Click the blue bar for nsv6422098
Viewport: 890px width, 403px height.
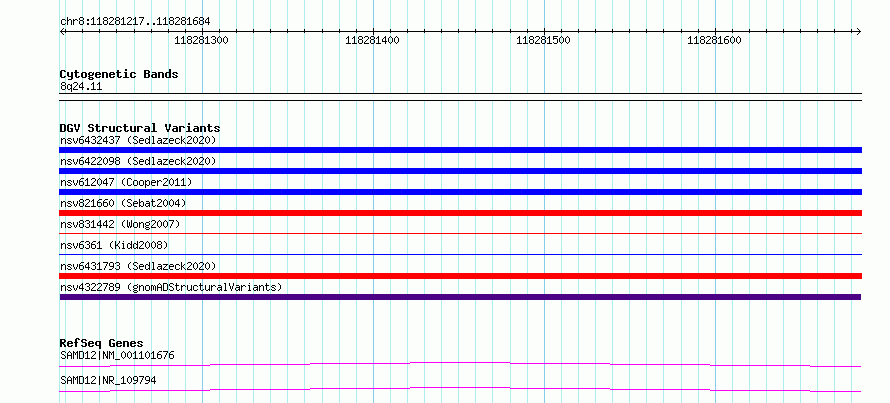tap(460, 171)
